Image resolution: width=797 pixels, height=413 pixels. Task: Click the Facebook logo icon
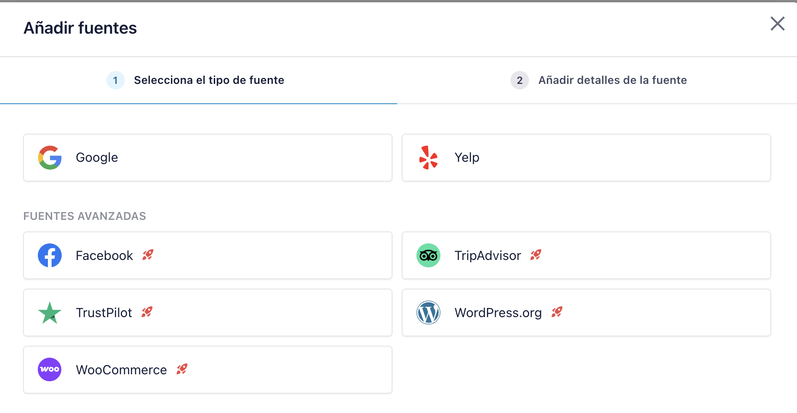[x=50, y=256]
